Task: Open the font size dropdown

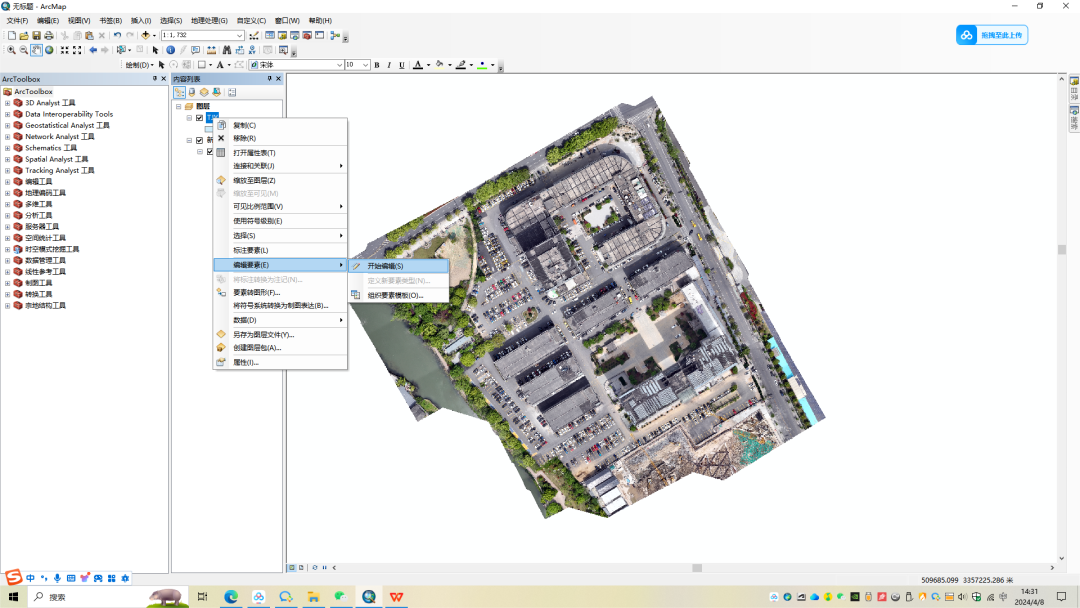Action: click(x=365, y=65)
